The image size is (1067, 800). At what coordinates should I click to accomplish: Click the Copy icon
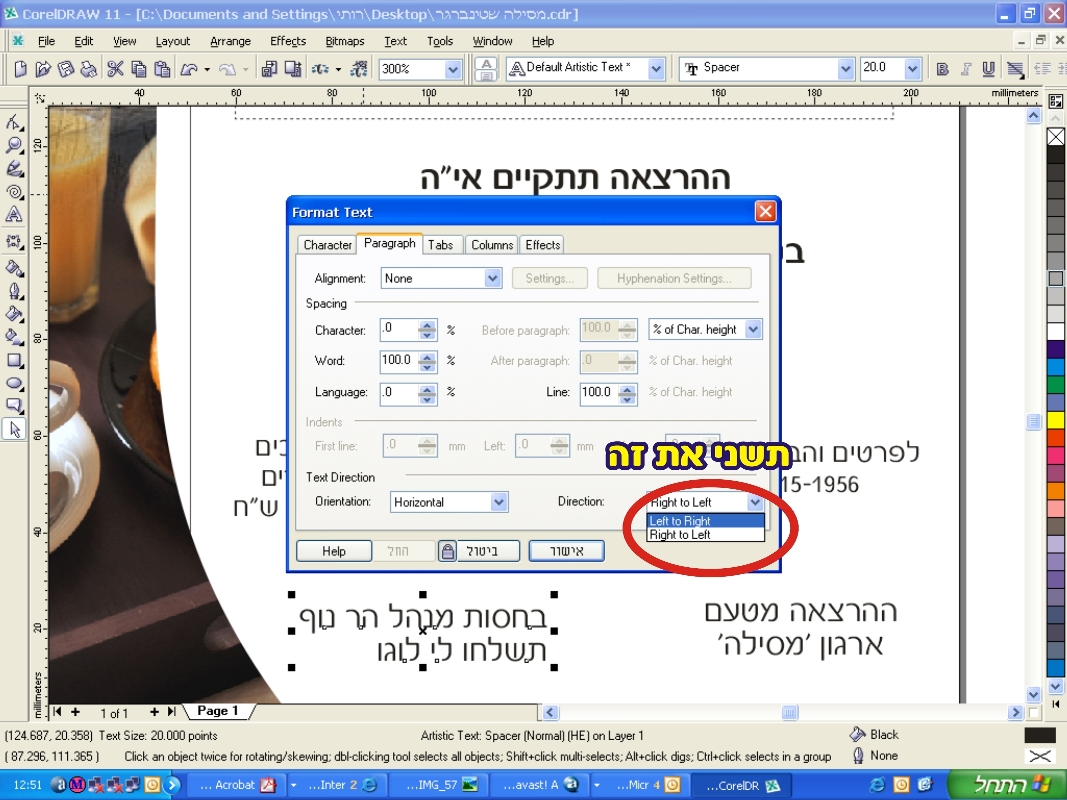coord(139,69)
